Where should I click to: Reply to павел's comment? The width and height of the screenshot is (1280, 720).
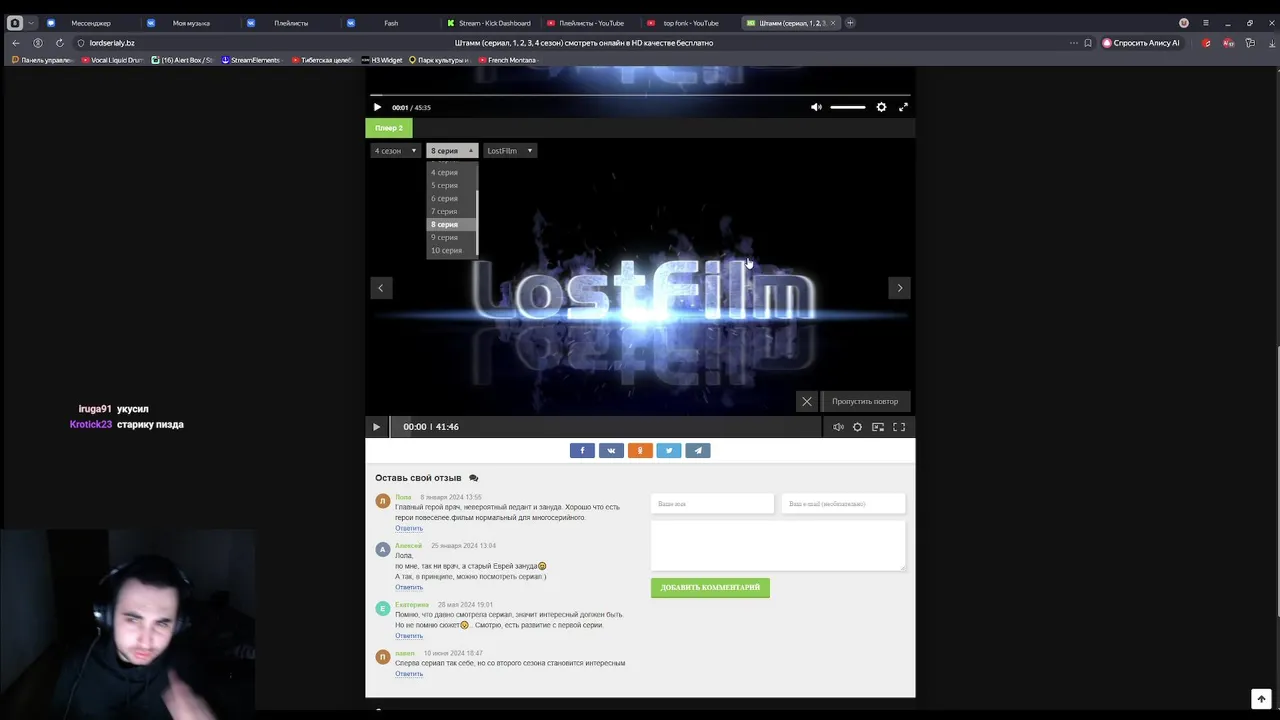(x=409, y=674)
